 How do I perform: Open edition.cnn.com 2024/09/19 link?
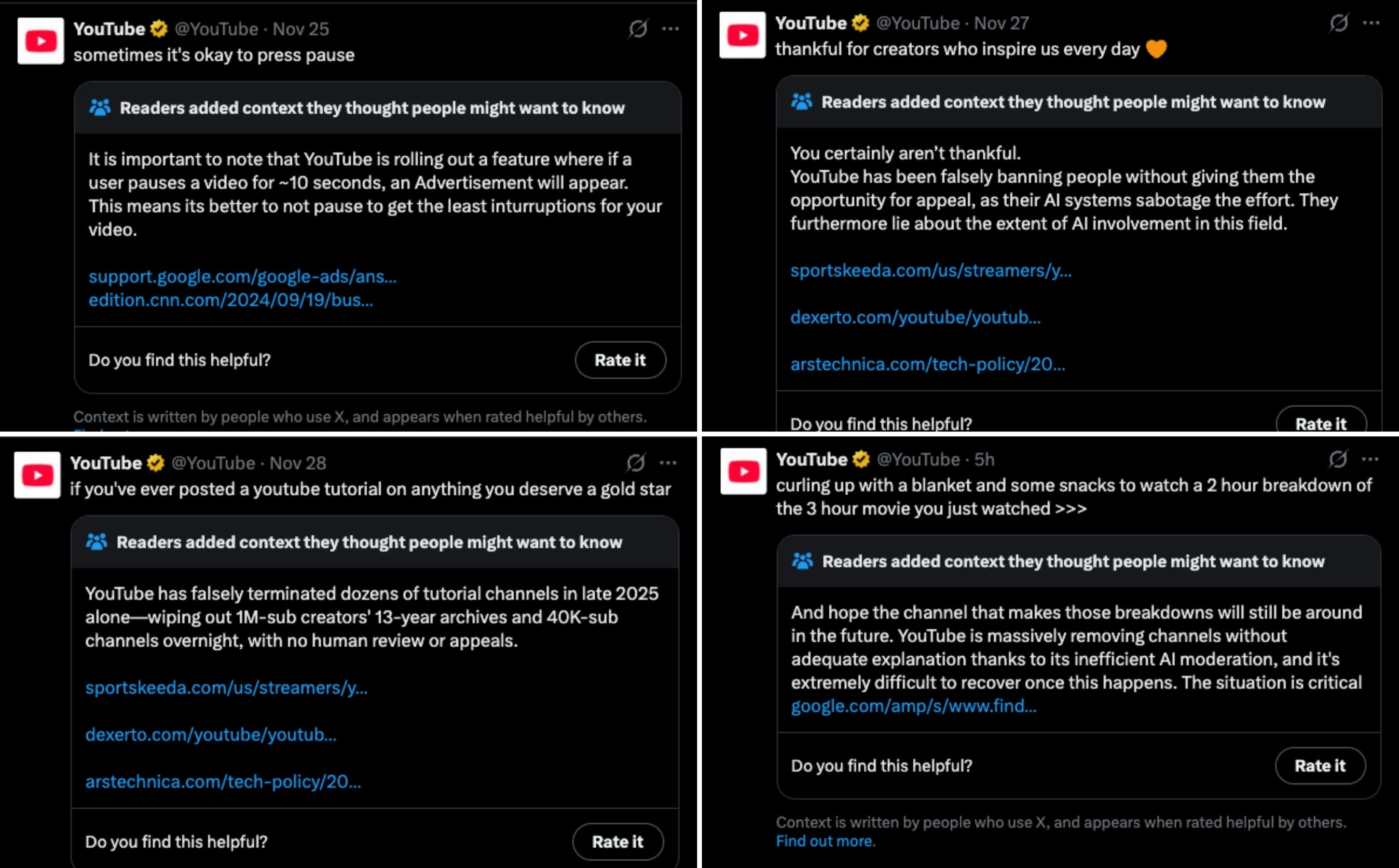pyautogui.click(x=230, y=300)
